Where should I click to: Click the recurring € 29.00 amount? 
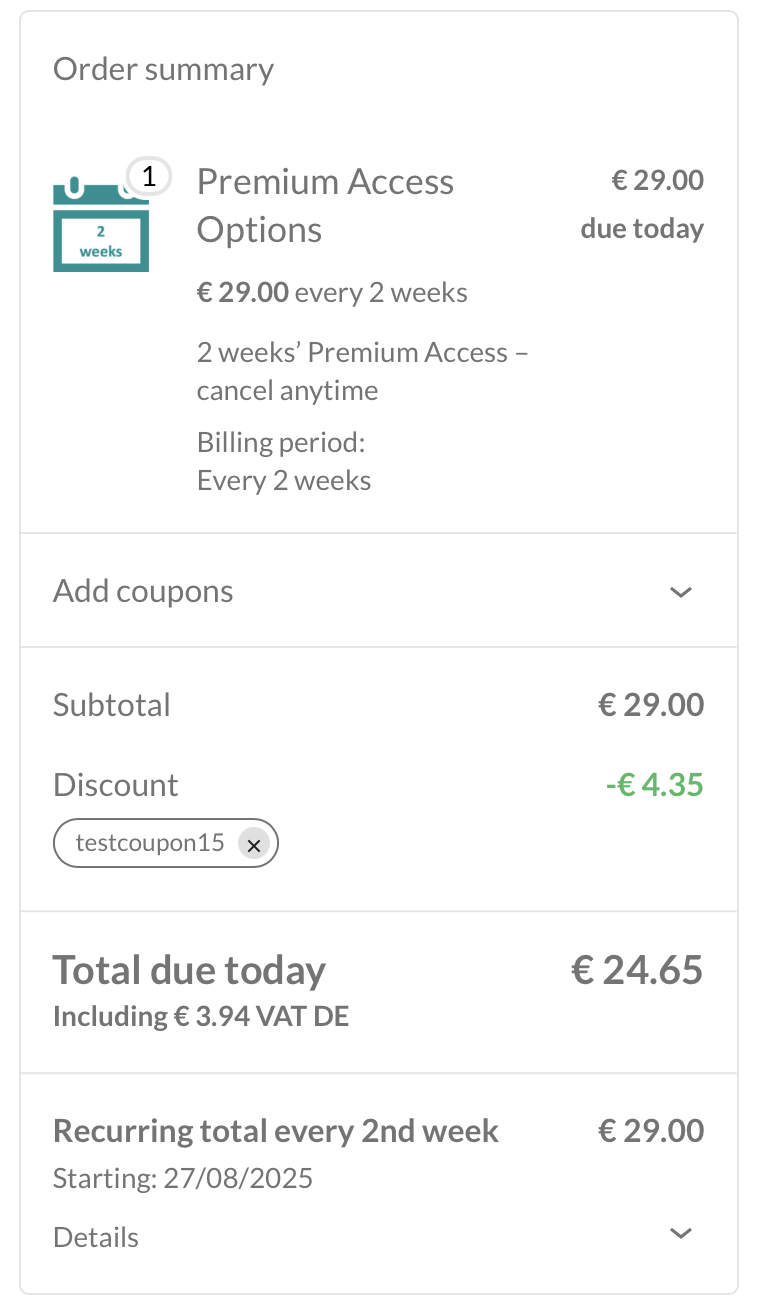(x=651, y=1131)
